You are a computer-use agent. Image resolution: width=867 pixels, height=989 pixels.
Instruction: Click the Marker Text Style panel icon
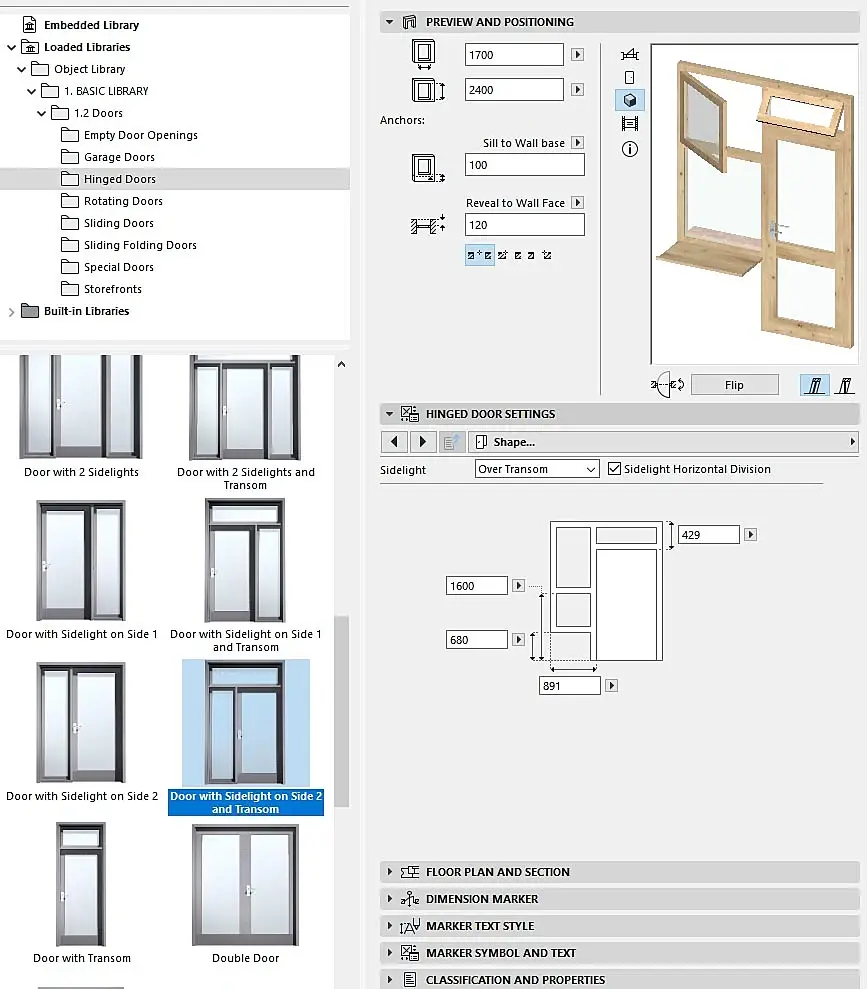coord(410,926)
